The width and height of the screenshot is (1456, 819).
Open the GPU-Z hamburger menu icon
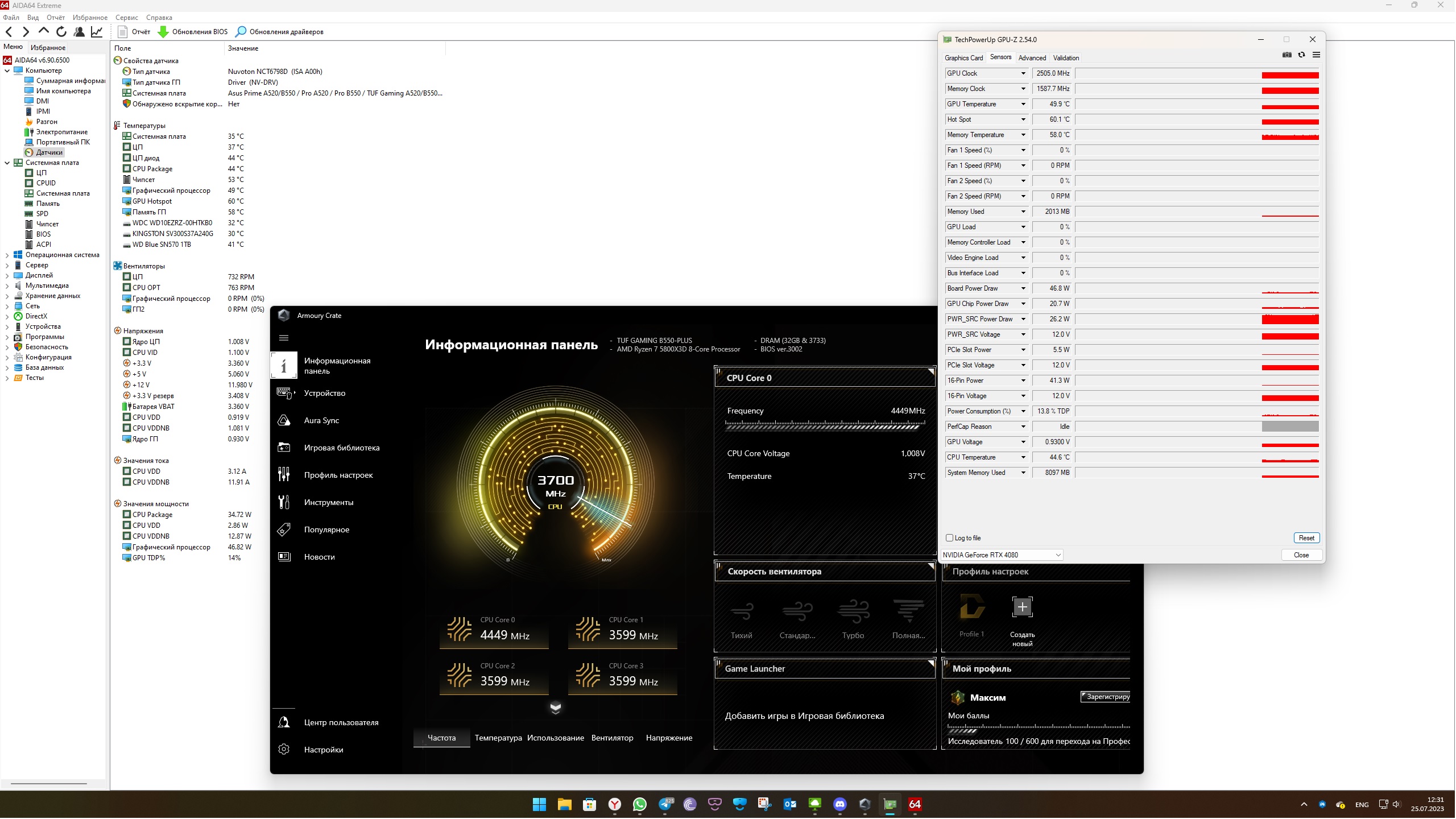[1316, 55]
